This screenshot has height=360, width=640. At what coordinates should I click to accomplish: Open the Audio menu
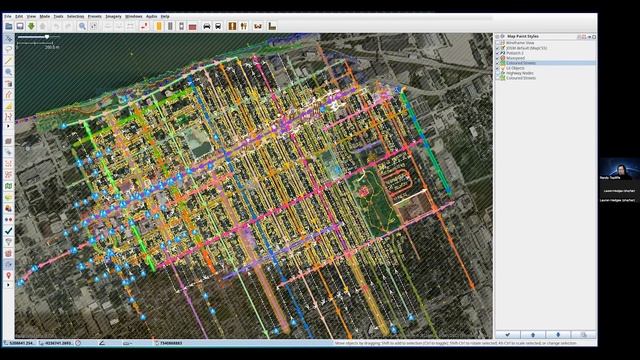coord(151,16)
